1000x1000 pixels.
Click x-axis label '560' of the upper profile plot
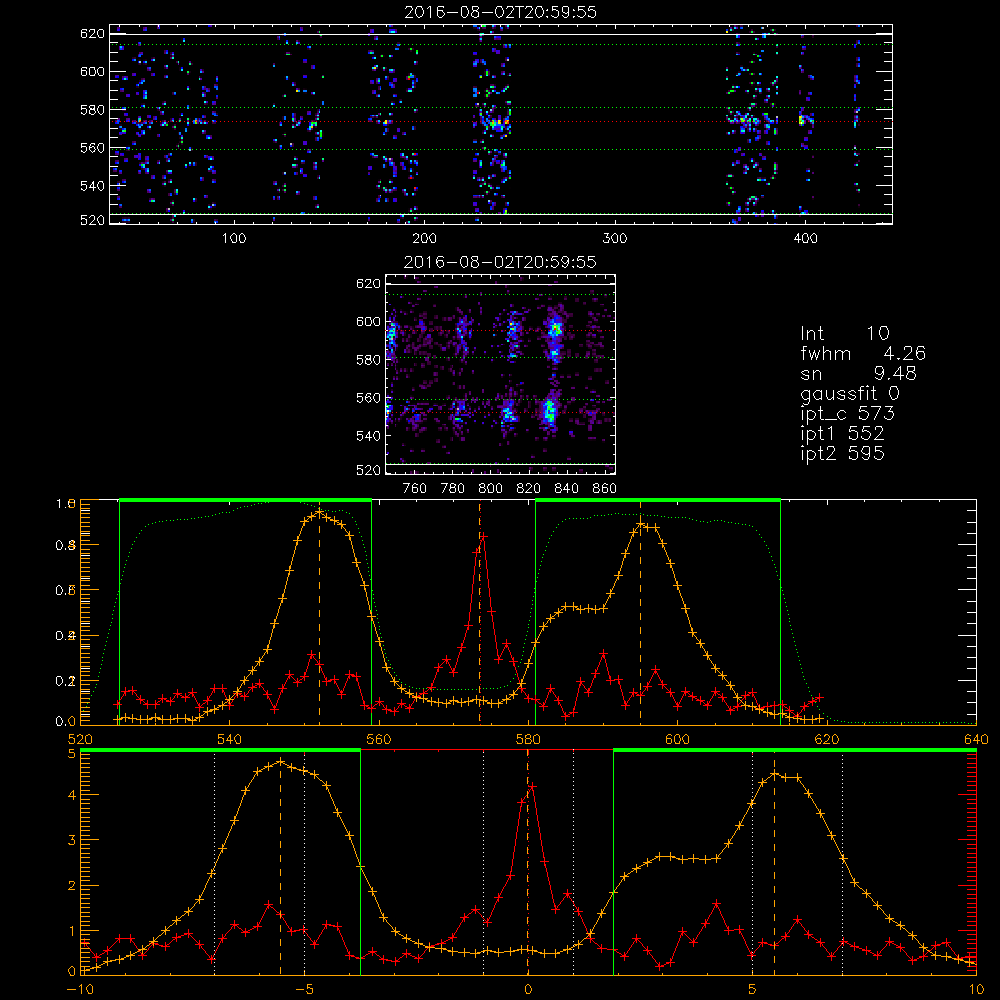click(379, 740)
